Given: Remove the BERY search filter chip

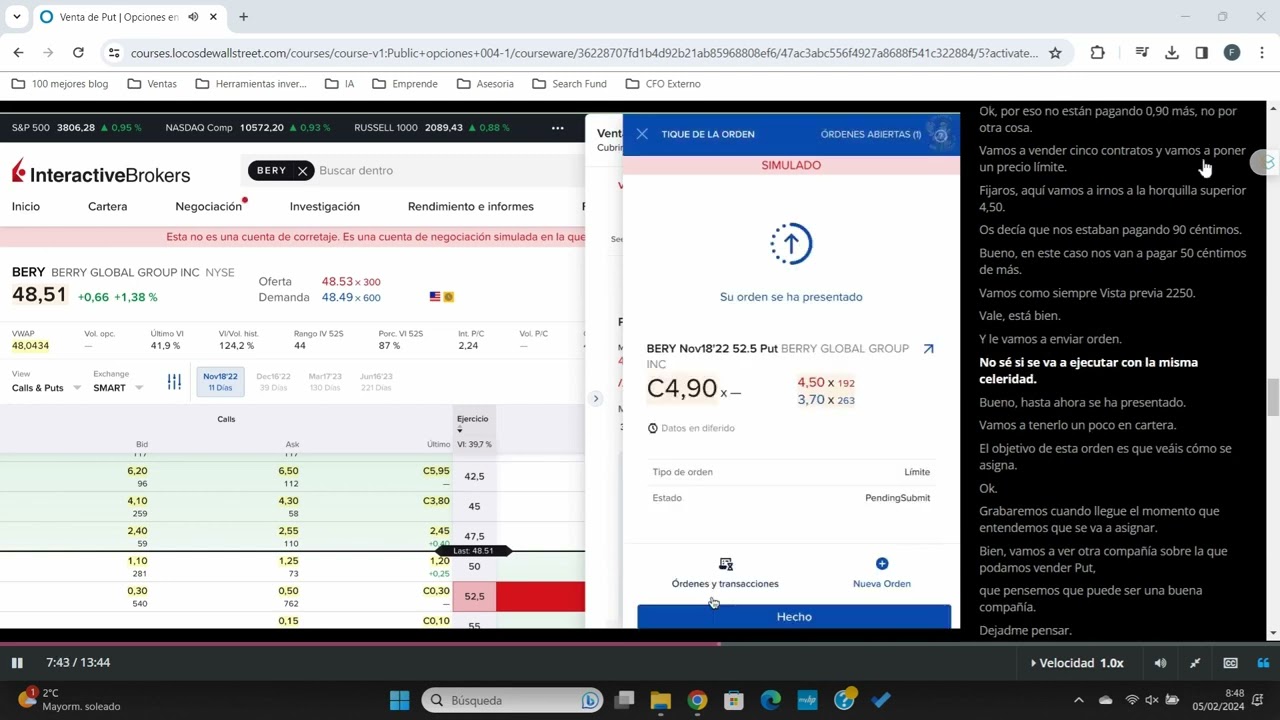Looking at the screenshot, I should coord(302,171).
